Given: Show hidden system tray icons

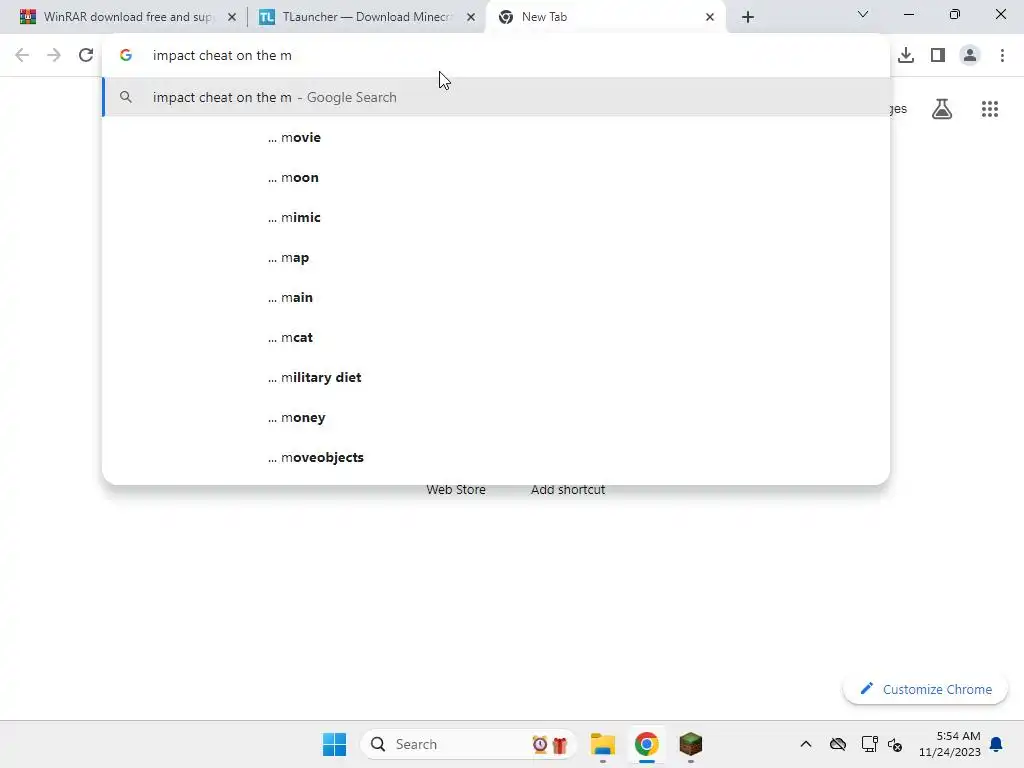Looking at the screenshot, I should [806, 744].
